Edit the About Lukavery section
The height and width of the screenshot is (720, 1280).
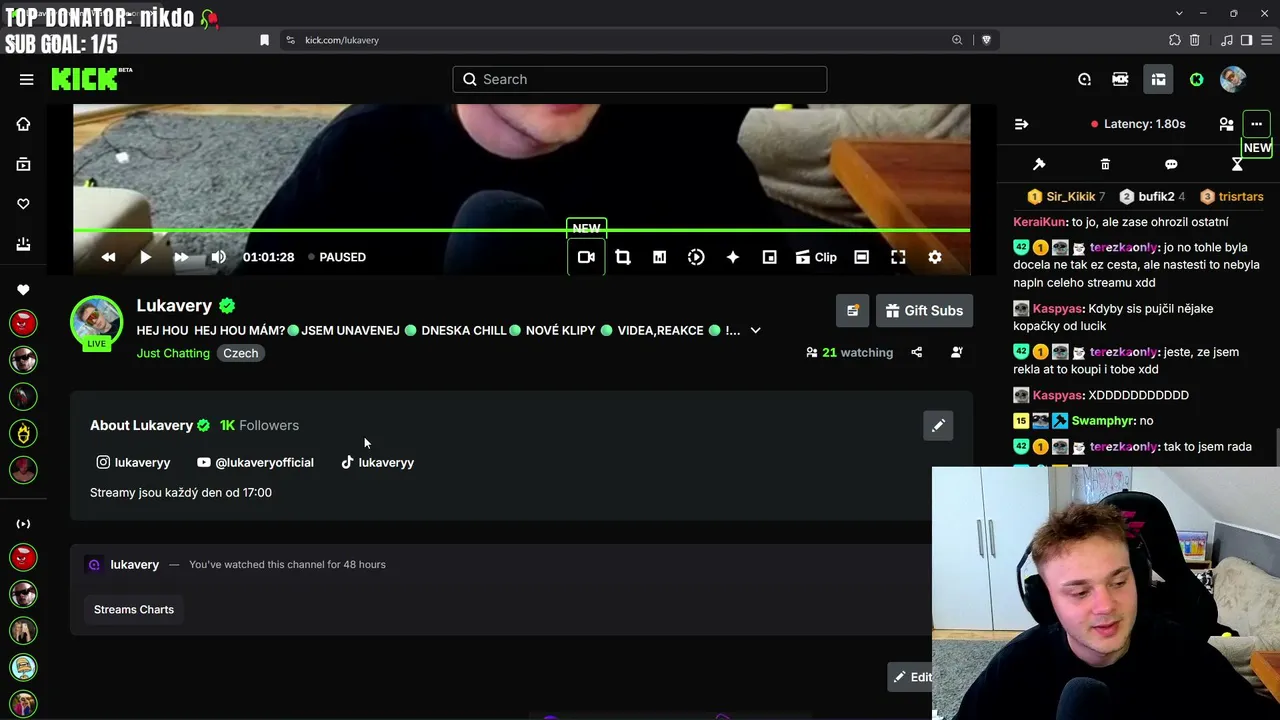pos(938,425)
